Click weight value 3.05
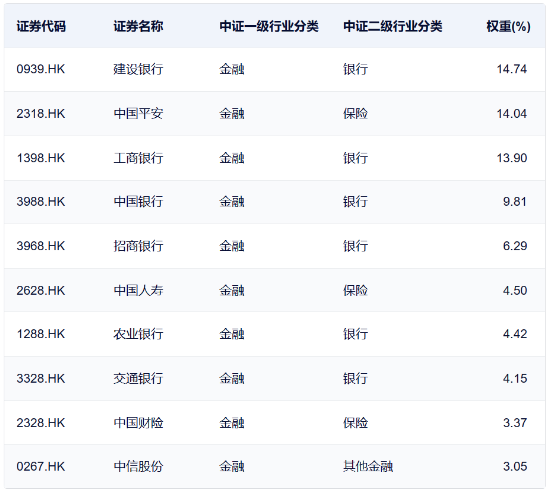The image size is (550, 494). [x=515, y=467]
